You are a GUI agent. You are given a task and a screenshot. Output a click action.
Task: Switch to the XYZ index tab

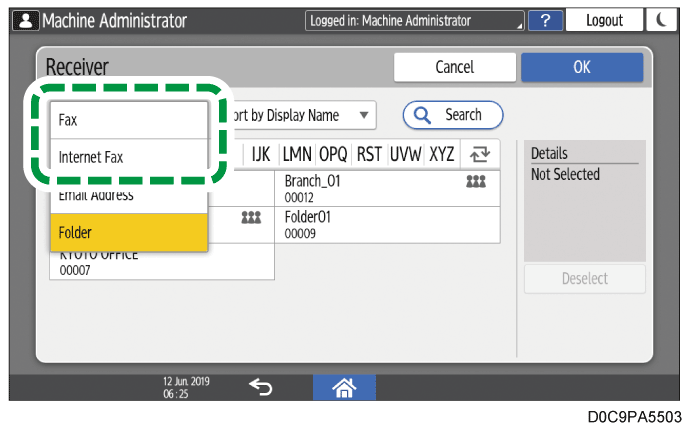point(441,155)
